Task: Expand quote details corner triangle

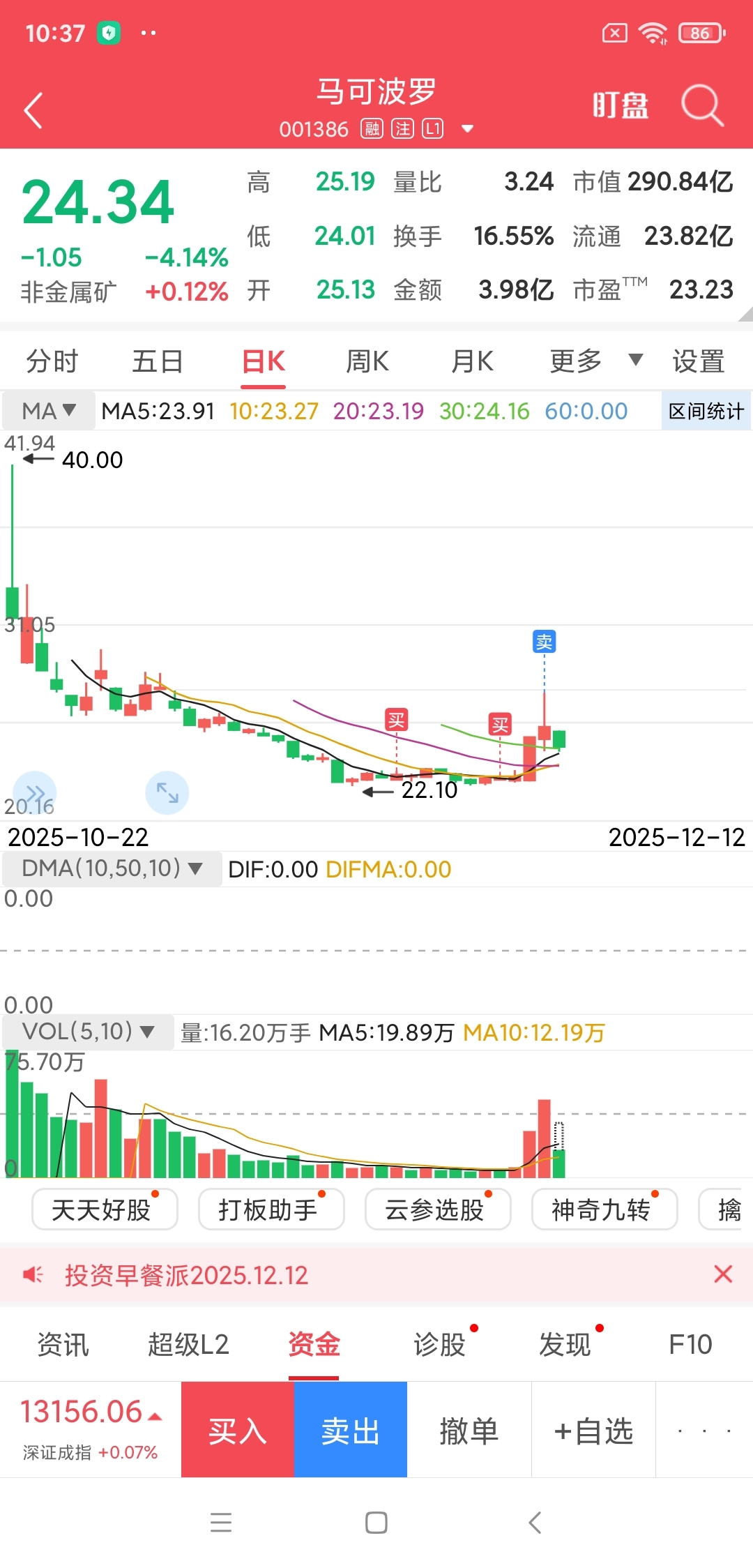Action: click(x=745, y=314)
